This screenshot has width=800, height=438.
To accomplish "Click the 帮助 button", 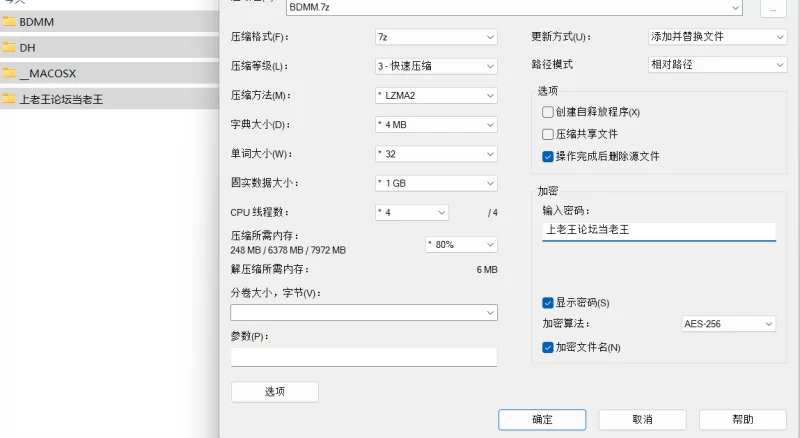I will tap(743, 420).
